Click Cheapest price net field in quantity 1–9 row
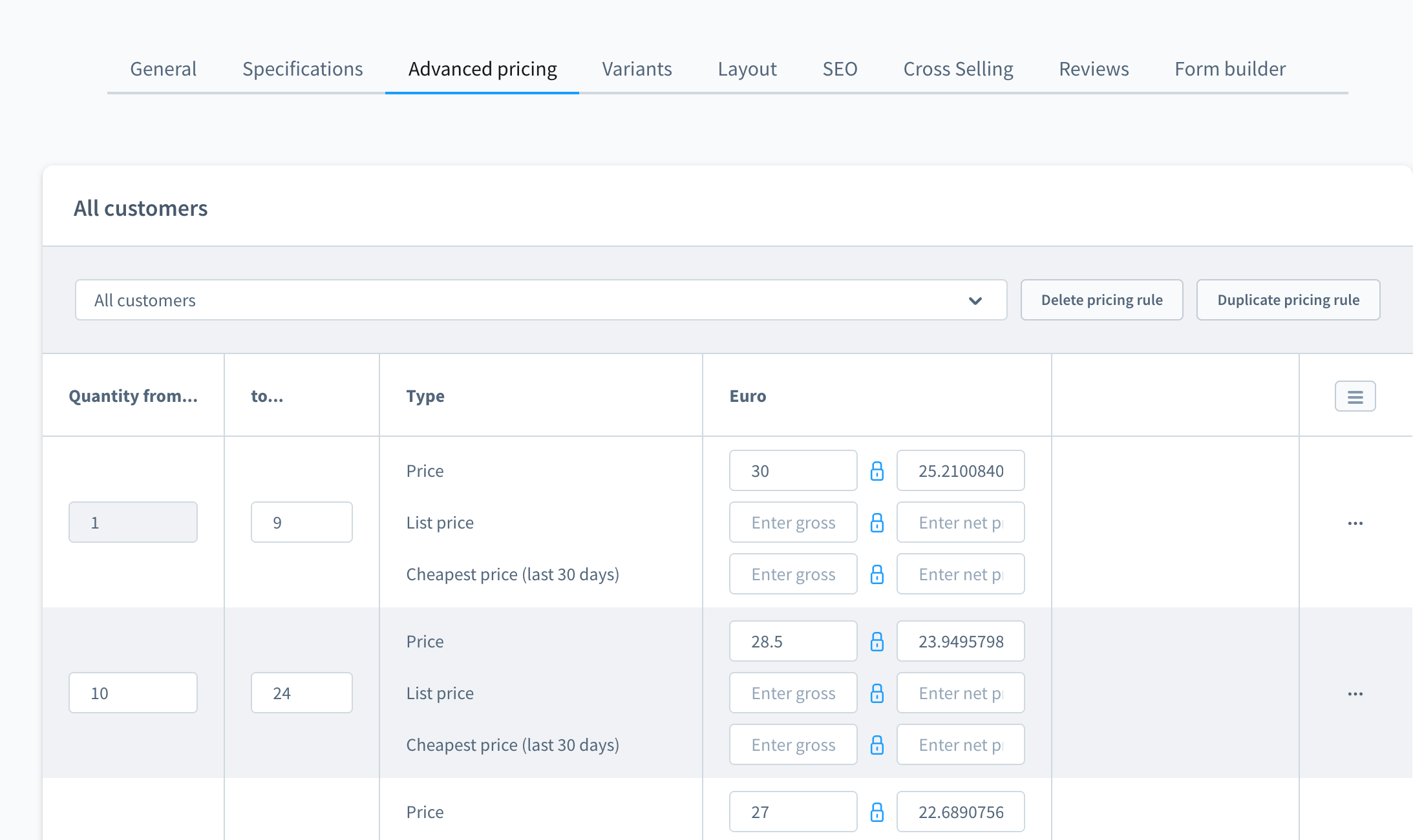 click(x=961, y=574)
